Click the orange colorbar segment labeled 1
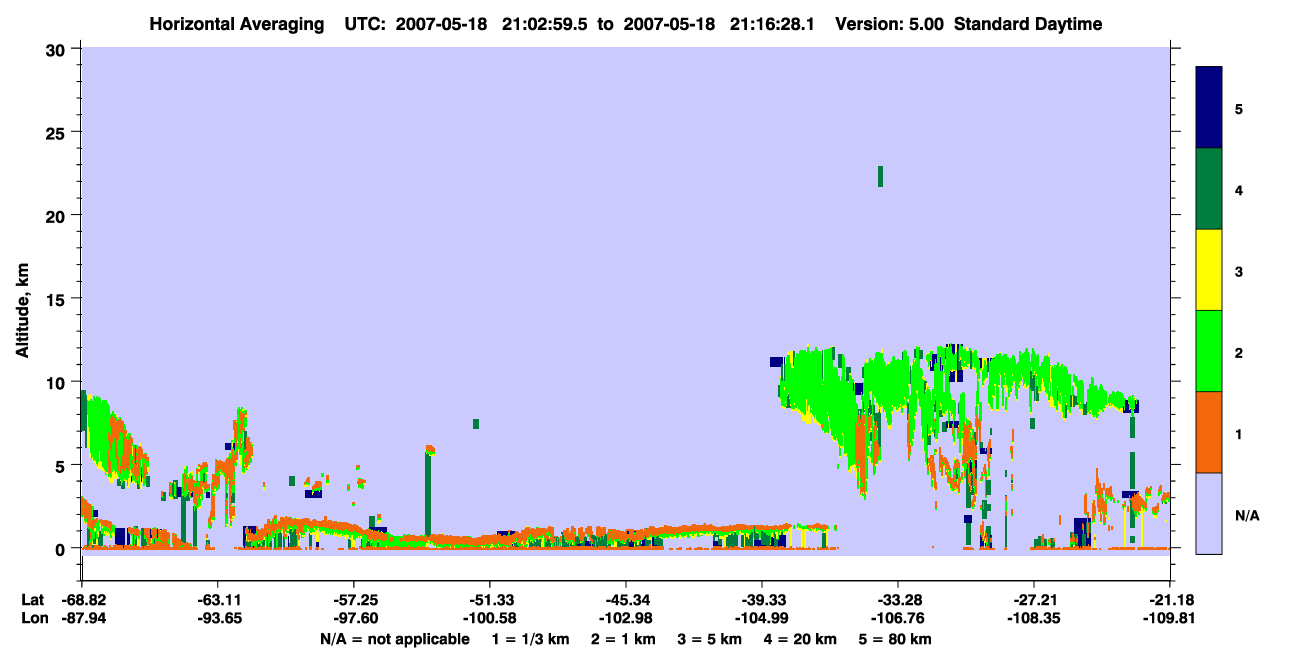Viewport: 1300px width, 667px height. [1209, 432]
